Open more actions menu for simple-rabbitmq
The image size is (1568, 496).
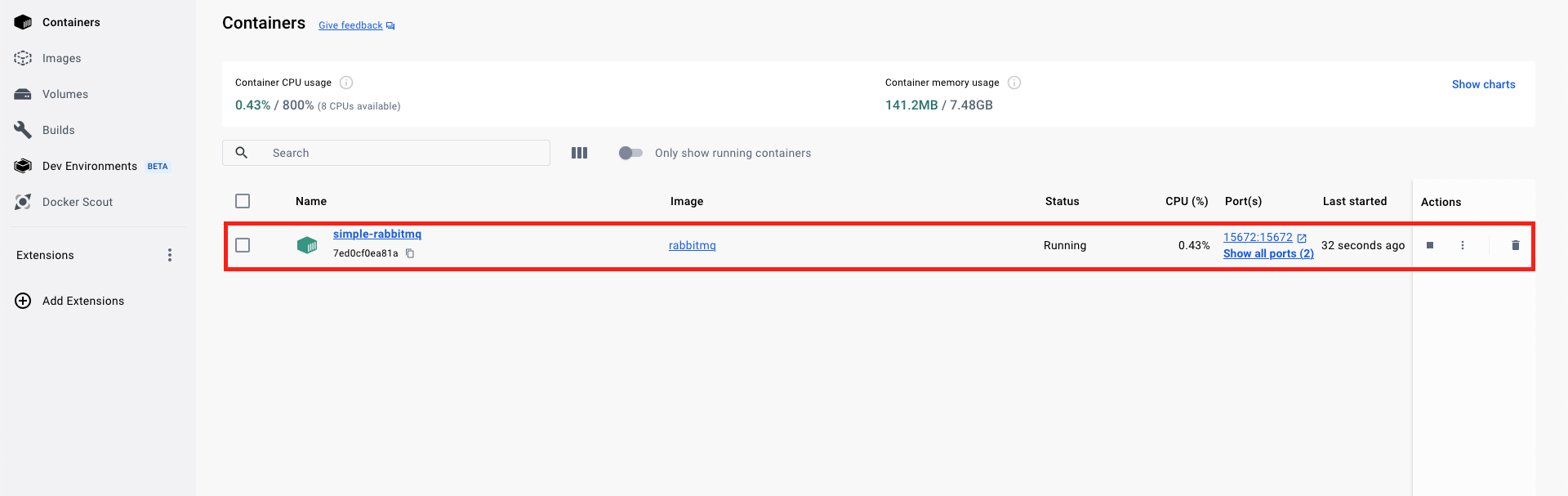(1463, 245)
